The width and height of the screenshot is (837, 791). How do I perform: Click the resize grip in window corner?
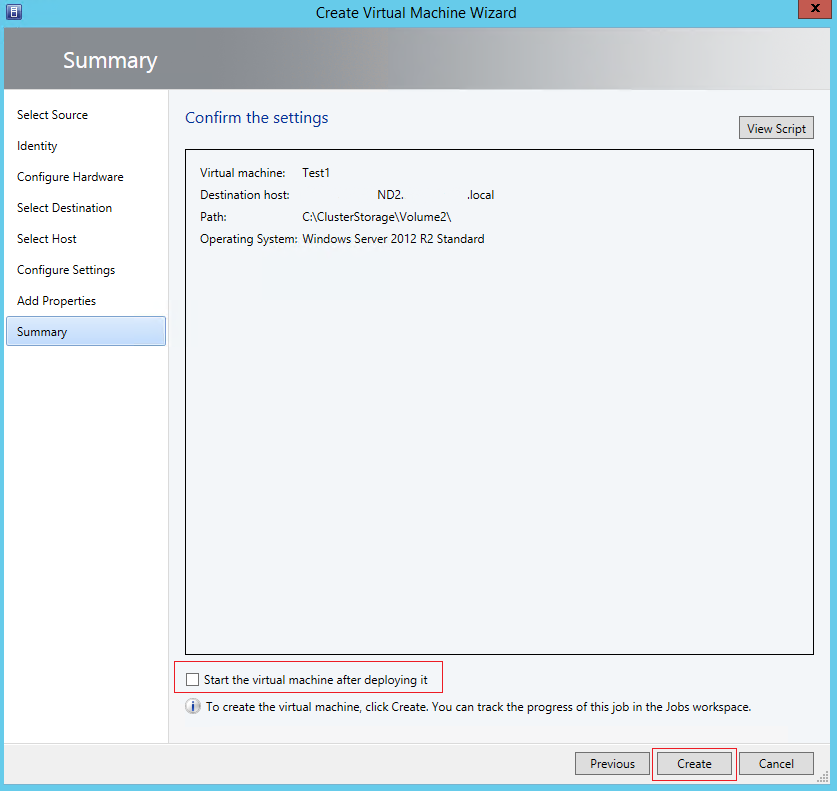pyautogui.click(x=823, y=778)
